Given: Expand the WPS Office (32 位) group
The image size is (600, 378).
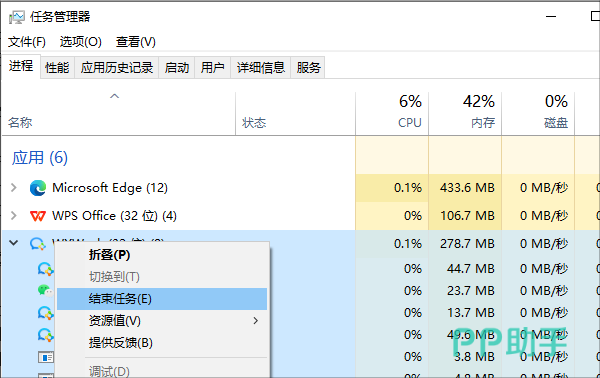Looking at the screenshot, I should 14,216.
